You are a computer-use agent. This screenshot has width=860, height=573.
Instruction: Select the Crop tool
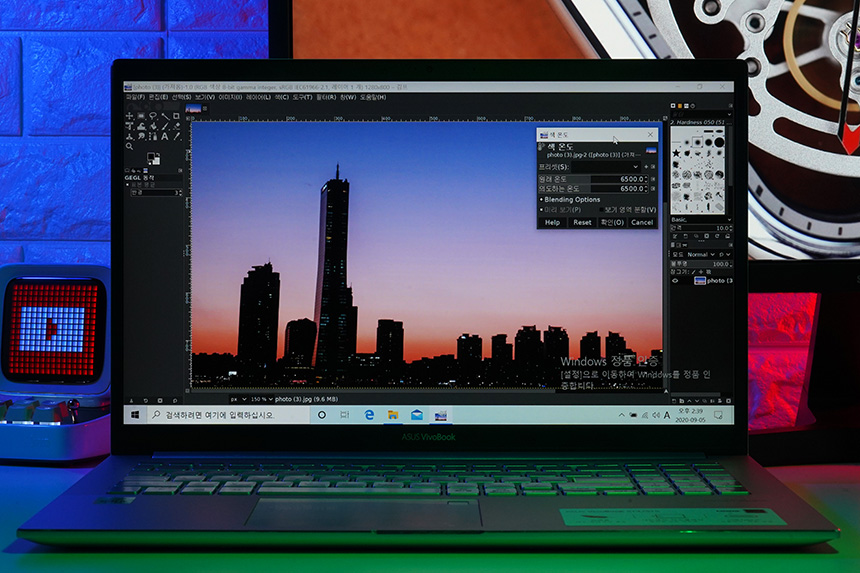click(176, 116)
